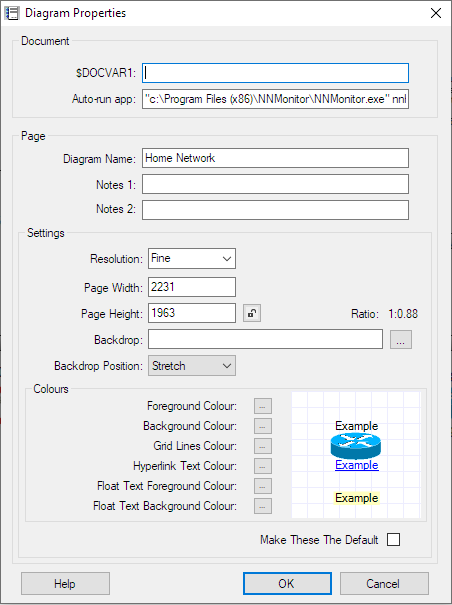The image size is (452, 605).
Task: Click the Ratio value 1:0.88
Action: [x=403, y=314]
